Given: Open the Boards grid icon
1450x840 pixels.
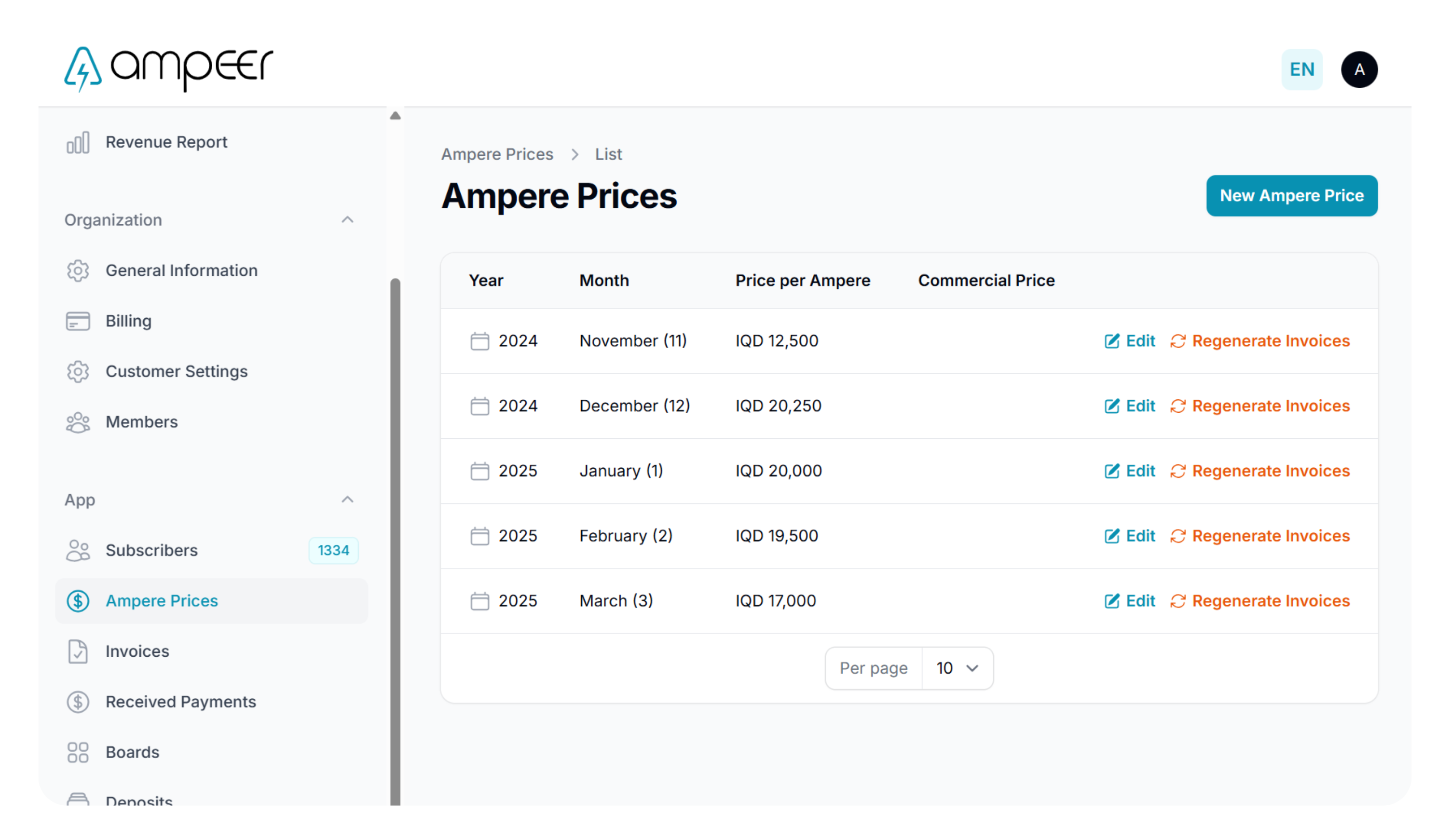Looking at the screenshot, I should (78, 752).
